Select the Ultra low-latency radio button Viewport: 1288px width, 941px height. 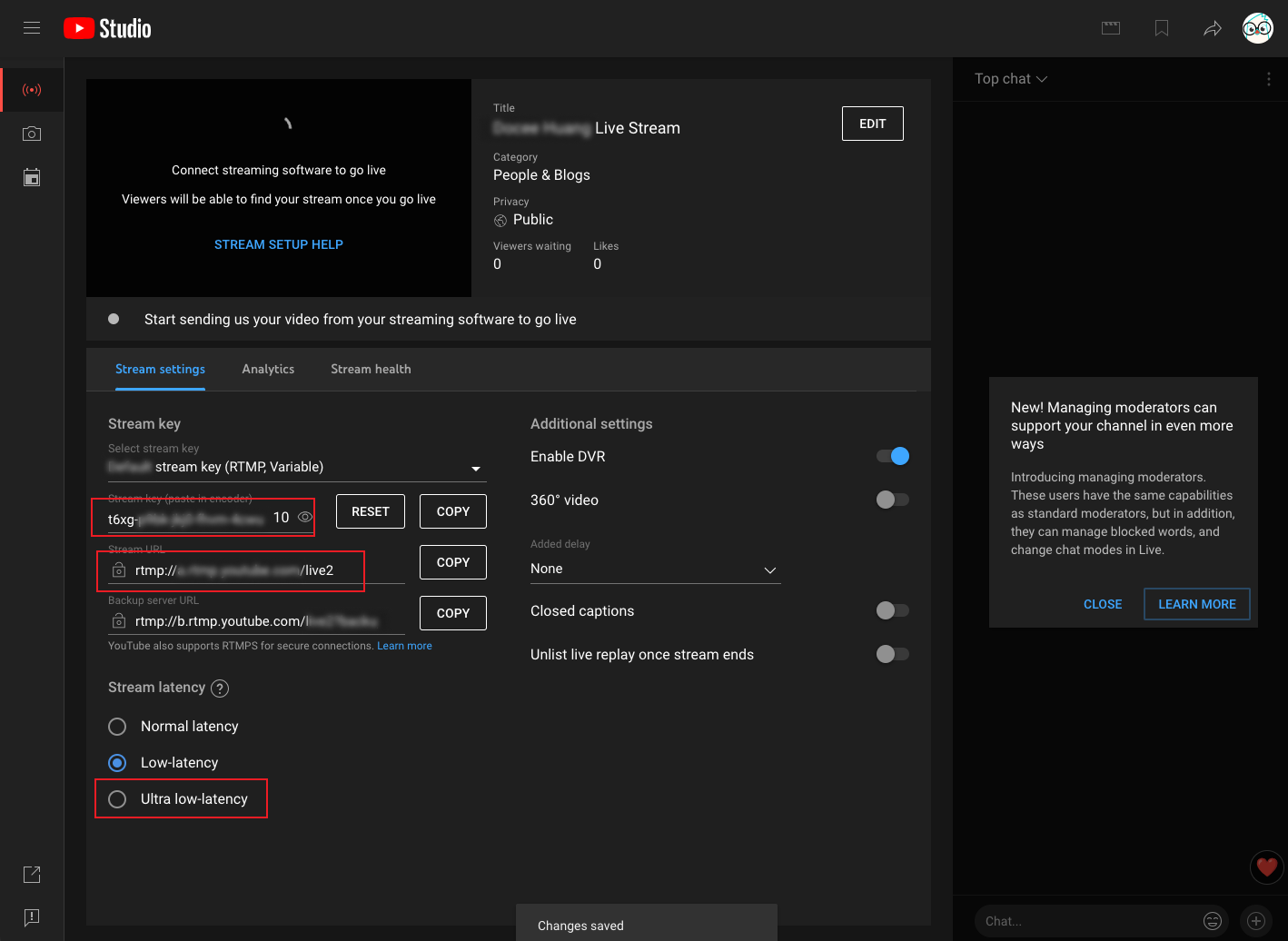click(x=116, y=798)
